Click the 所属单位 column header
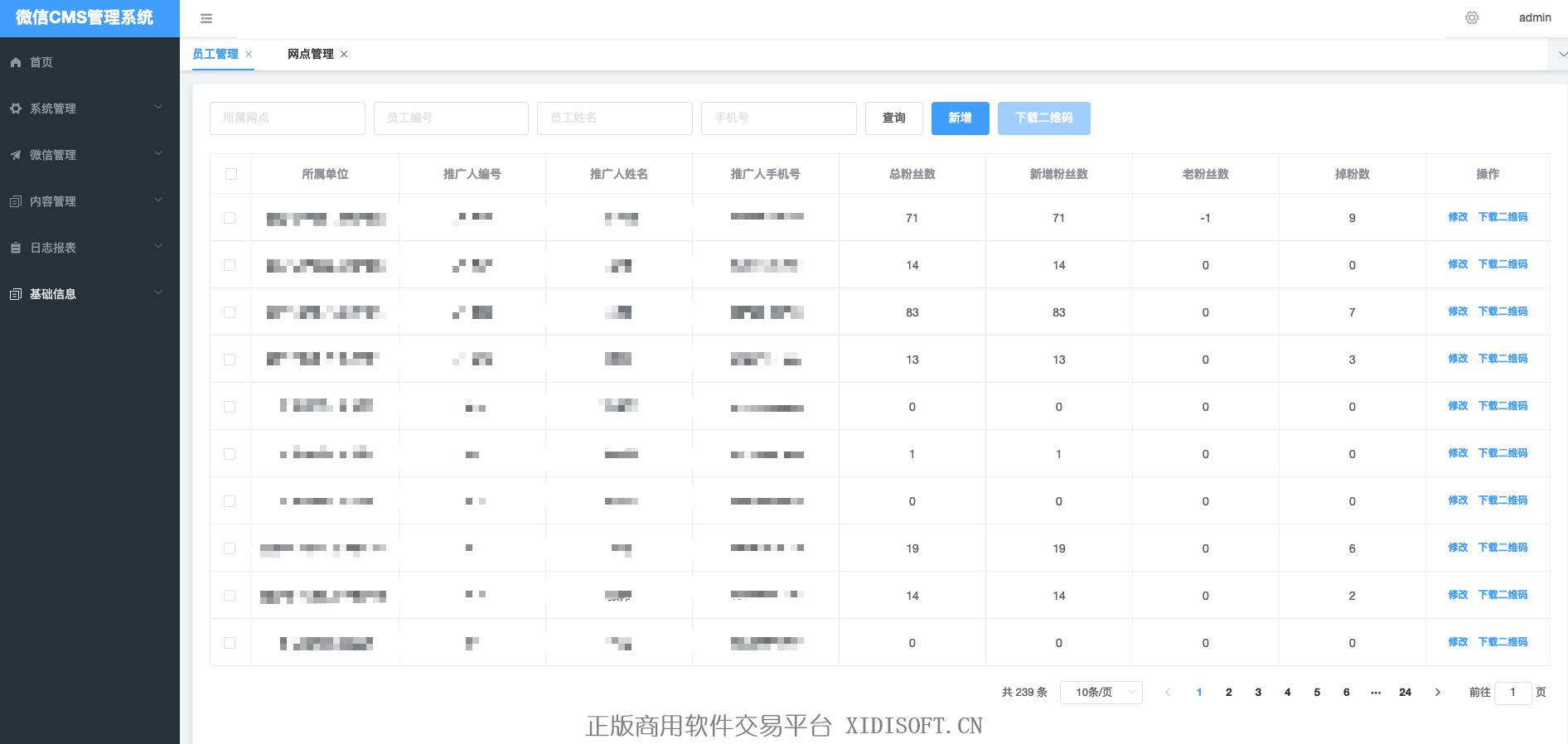Image resolution: width=1568 pixels, height=744 pixels. [x=325, y=174]
